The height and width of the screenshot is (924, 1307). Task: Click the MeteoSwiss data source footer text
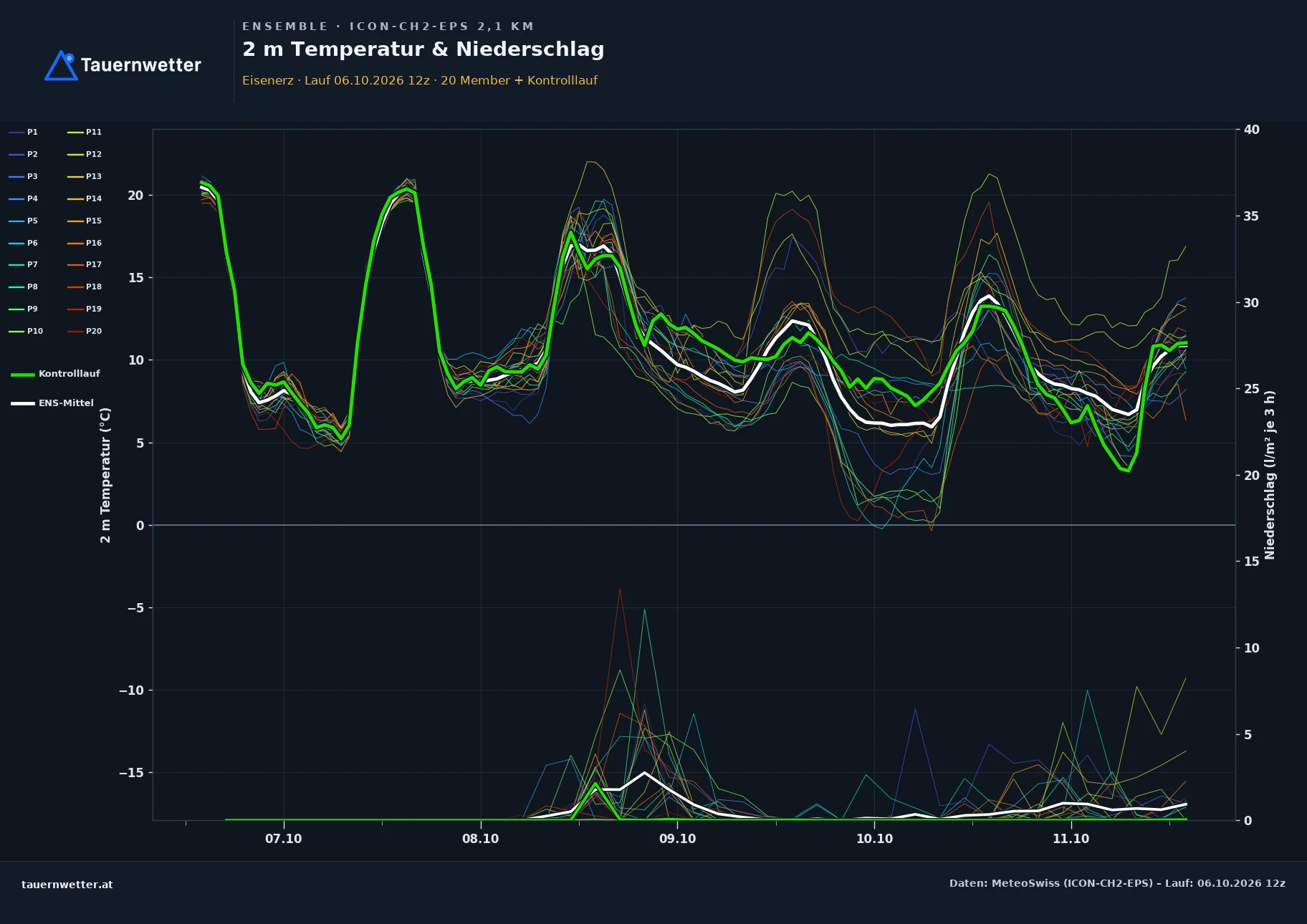click(x=1117, y=883)
